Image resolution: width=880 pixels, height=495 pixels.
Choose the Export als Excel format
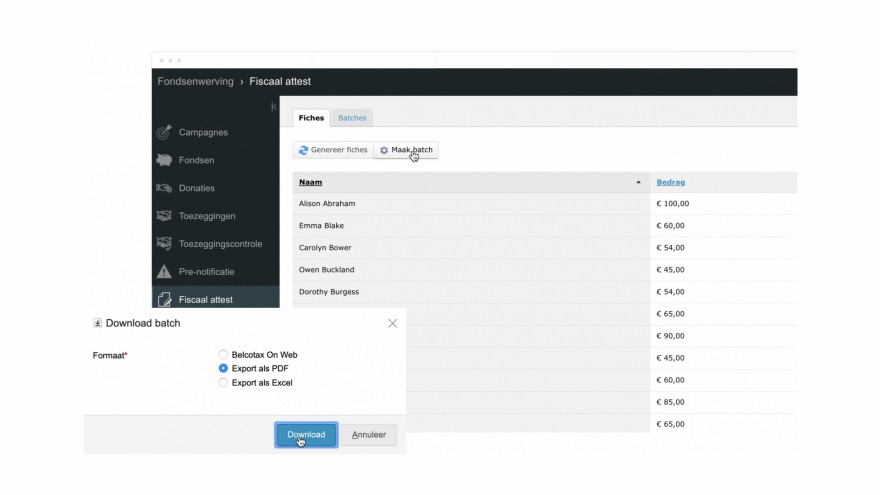224,382
